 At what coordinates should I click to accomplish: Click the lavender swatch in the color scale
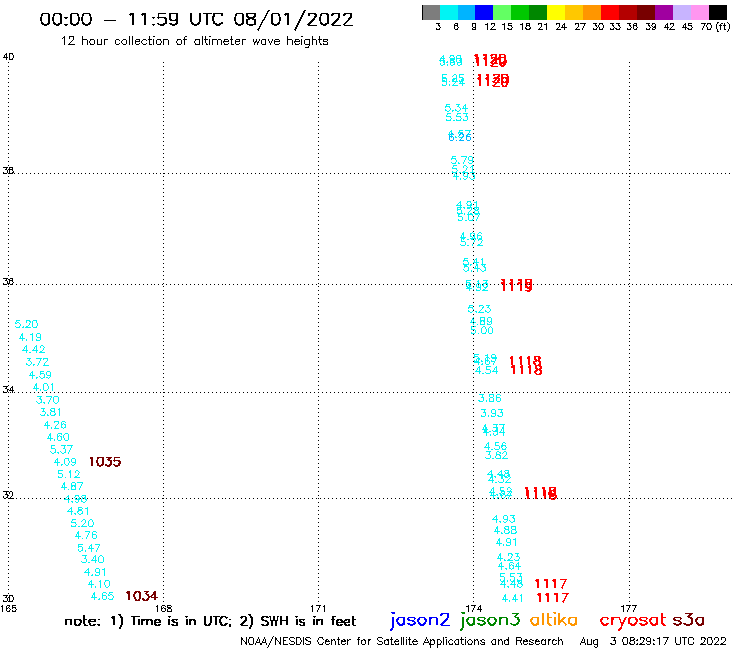(681, 12)
